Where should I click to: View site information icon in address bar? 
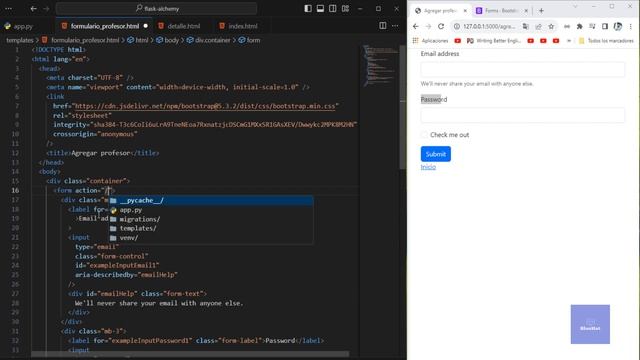[457, 26]
